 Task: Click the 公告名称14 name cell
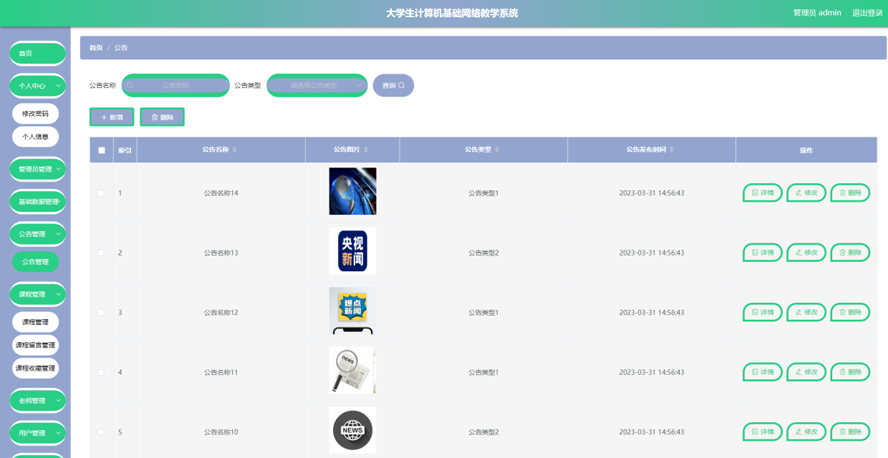tap(221, 193)
